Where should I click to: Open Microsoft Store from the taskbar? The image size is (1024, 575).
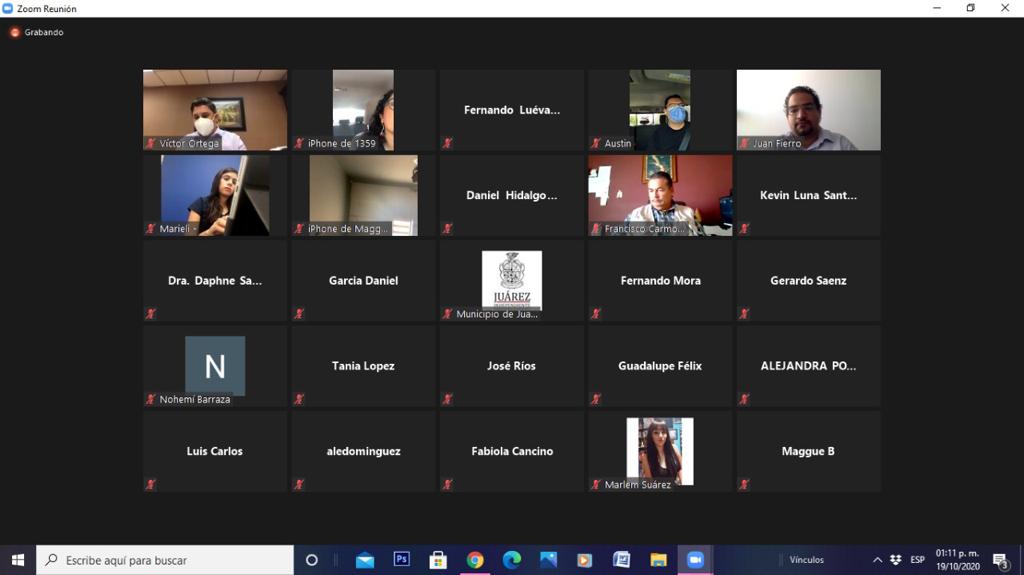click(x=438, y=560)
